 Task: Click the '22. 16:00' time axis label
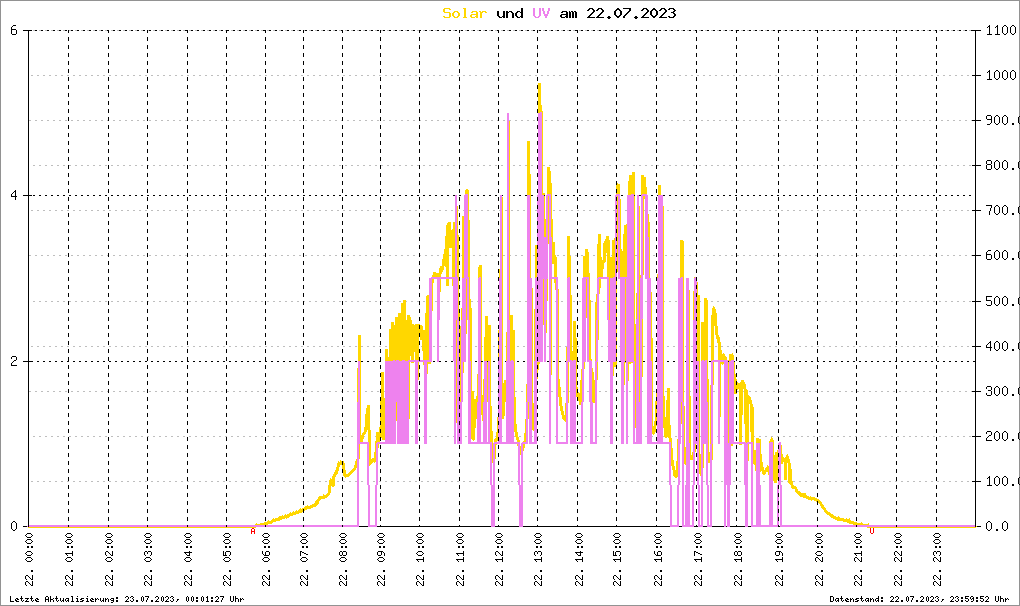click(x=658, y=560)
